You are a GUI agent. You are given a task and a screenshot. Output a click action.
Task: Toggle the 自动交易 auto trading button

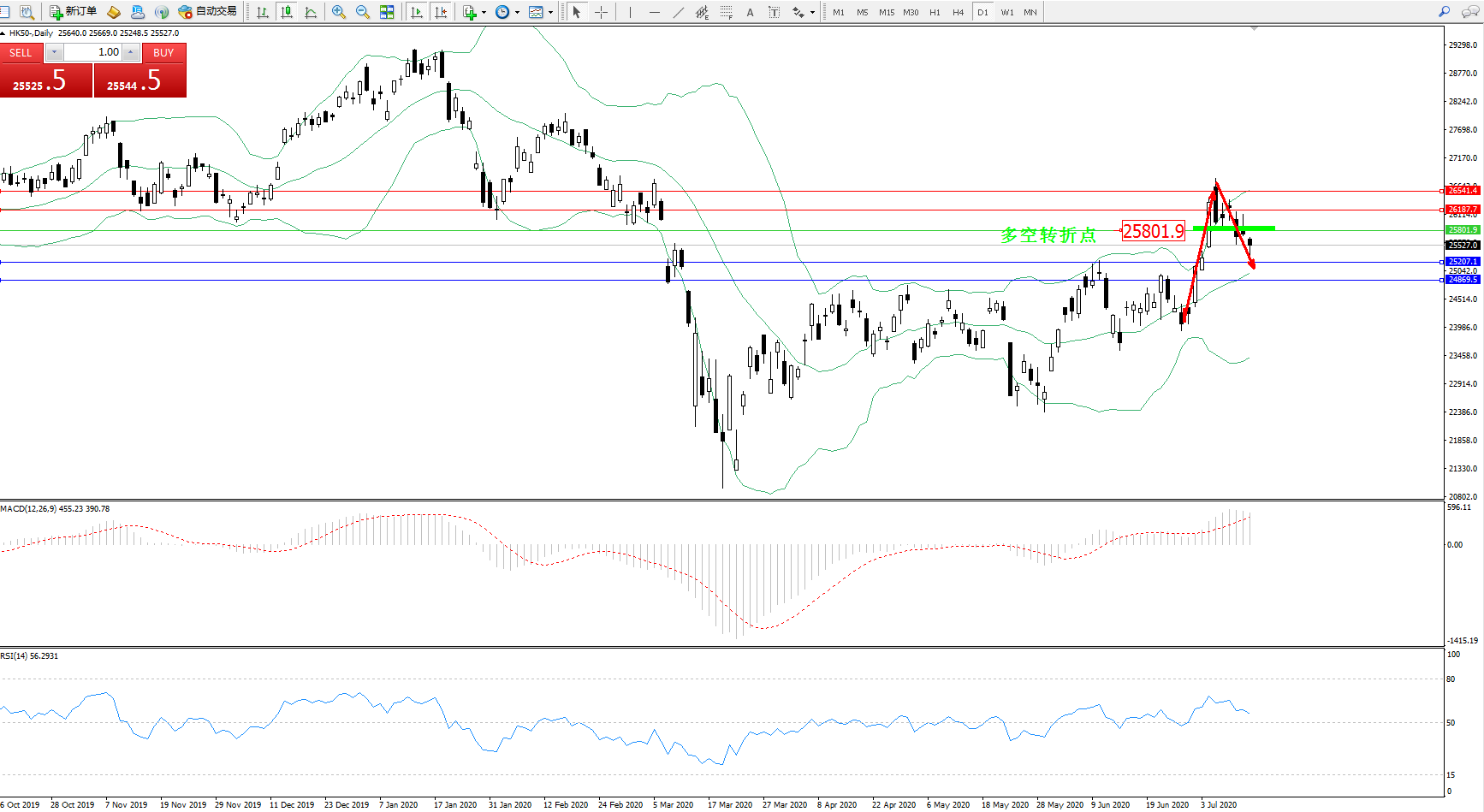(x=207, y=12)
